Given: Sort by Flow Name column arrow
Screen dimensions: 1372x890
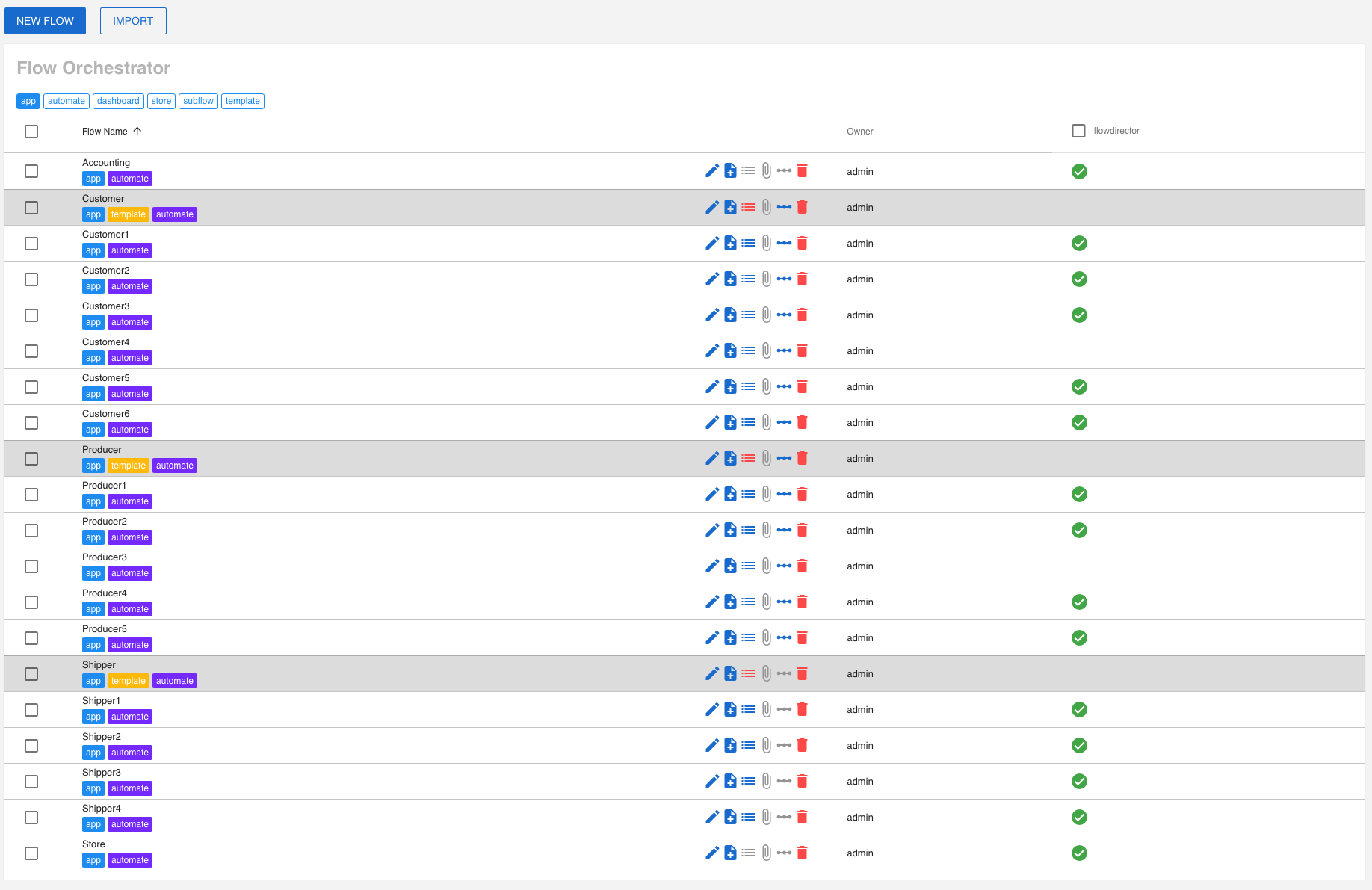Looking at the screenshot, I should pos(137,131).
